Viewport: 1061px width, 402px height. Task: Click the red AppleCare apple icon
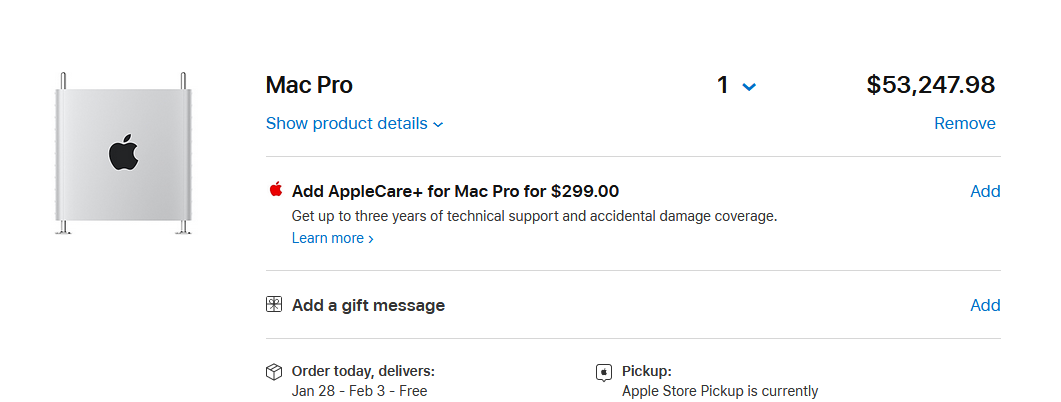(x=276, y=190)
